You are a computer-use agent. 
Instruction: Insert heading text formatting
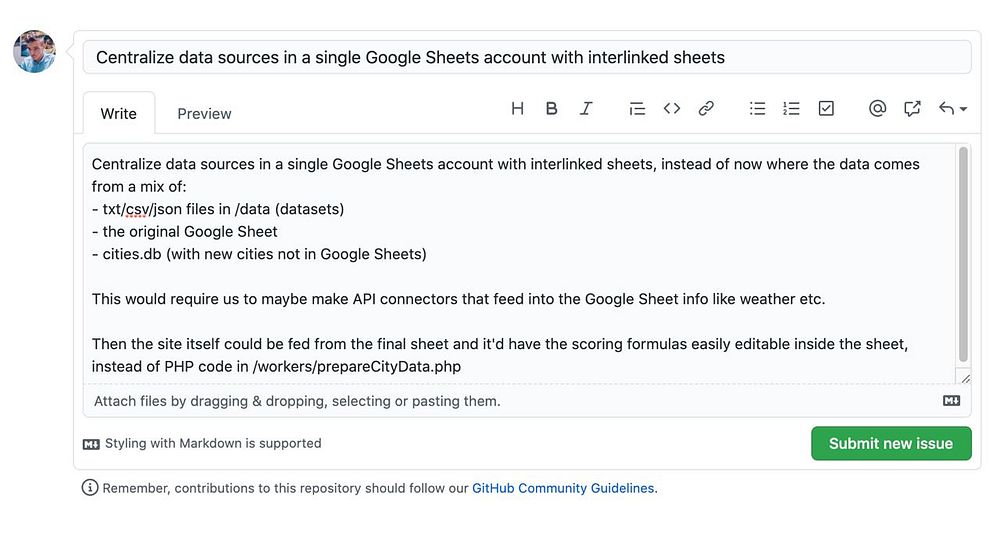click(x=517, y=109)
